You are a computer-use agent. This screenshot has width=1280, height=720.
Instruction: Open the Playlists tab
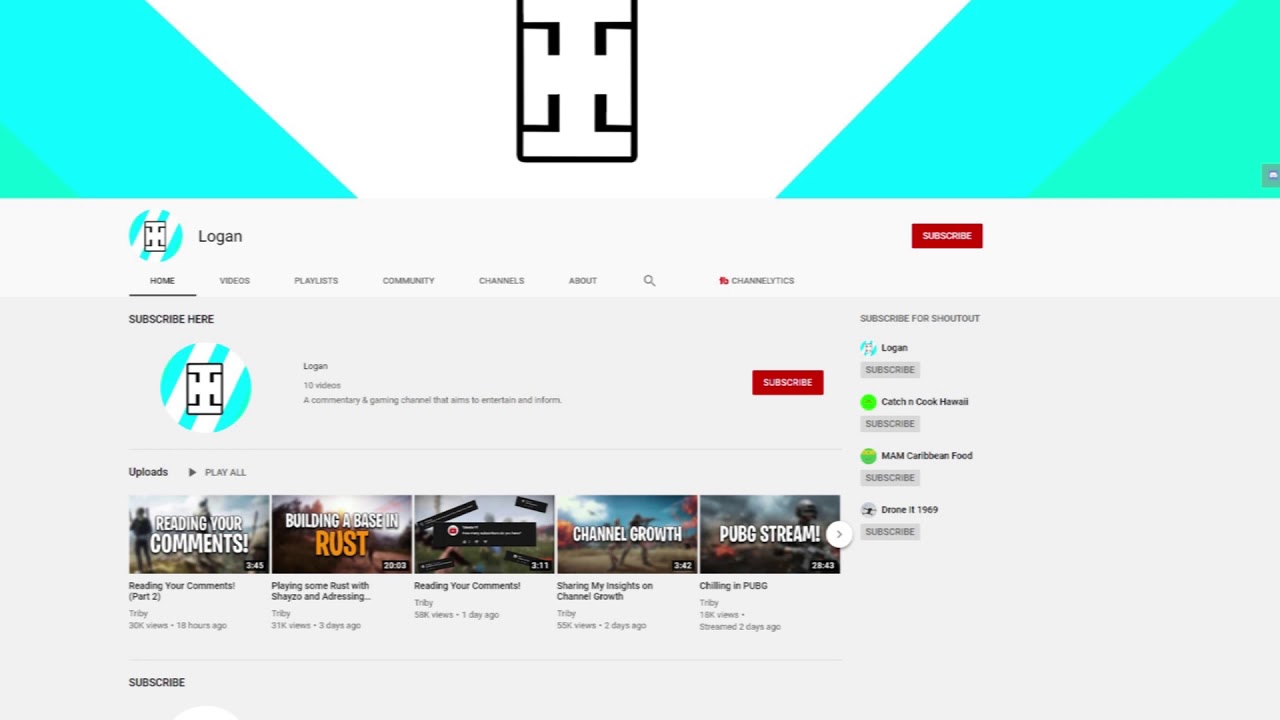click(x=316, y=281)
